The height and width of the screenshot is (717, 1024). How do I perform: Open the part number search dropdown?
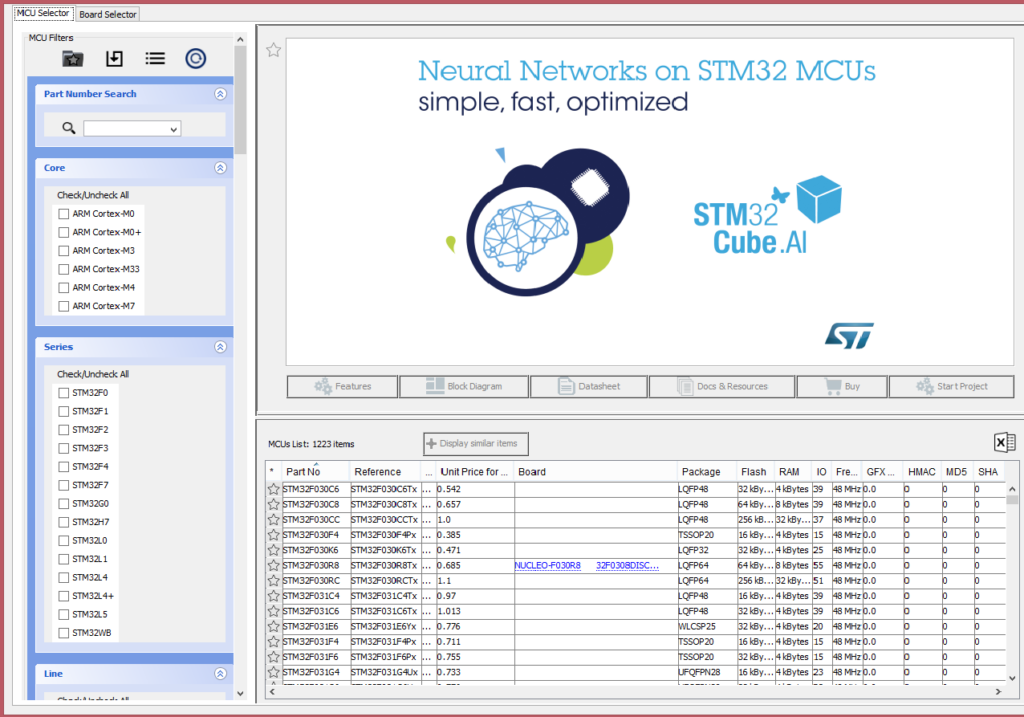point(173,129)
